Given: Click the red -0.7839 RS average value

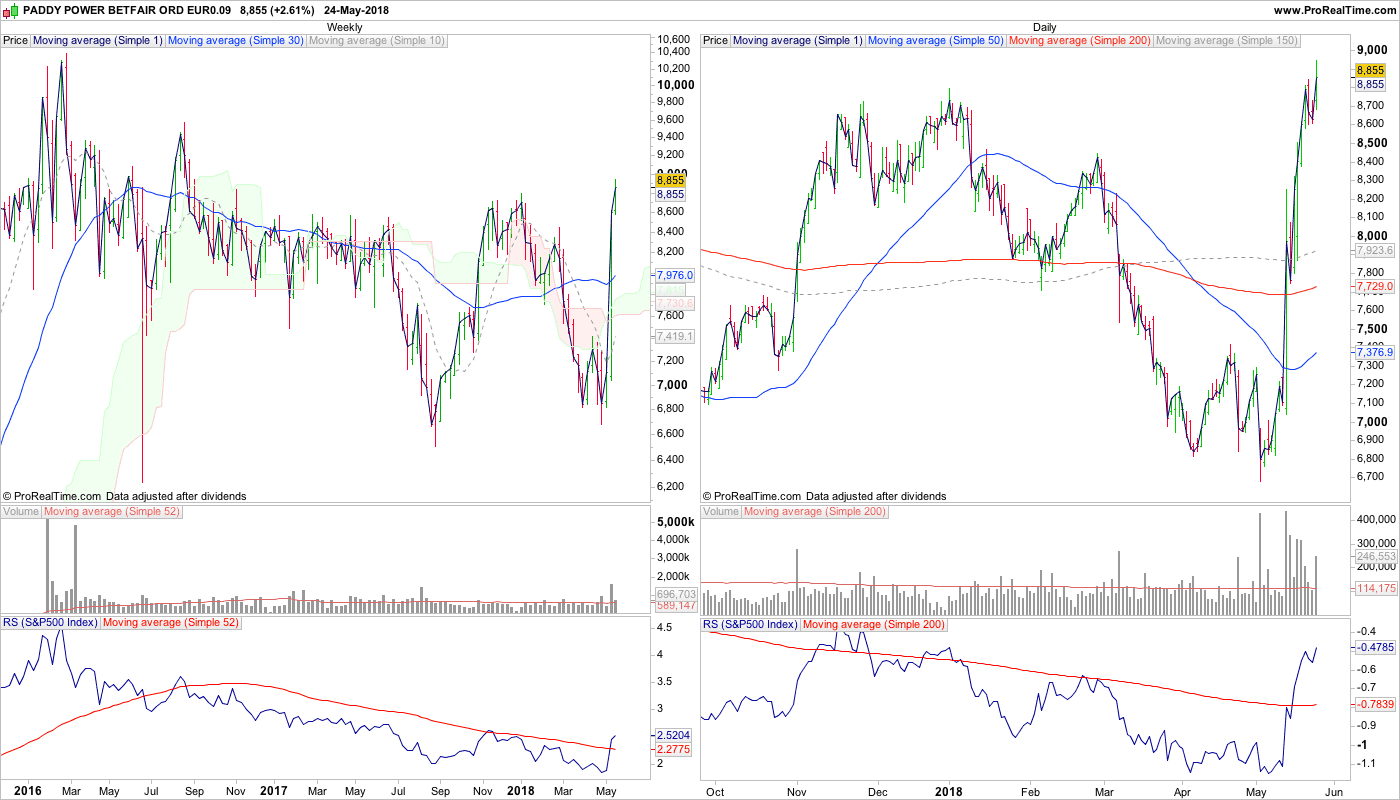Looking at the screenshot, I should tap(1375, 705).
